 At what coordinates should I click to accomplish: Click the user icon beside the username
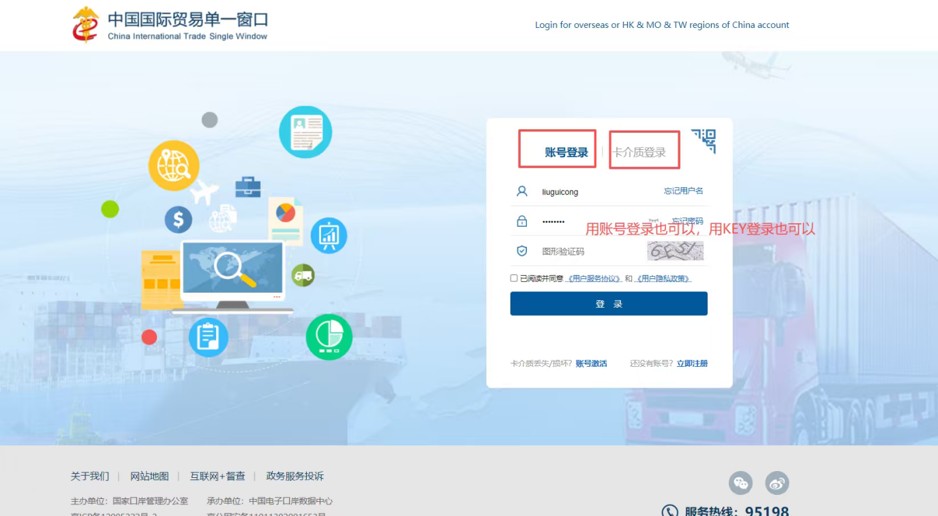[522, 191]
